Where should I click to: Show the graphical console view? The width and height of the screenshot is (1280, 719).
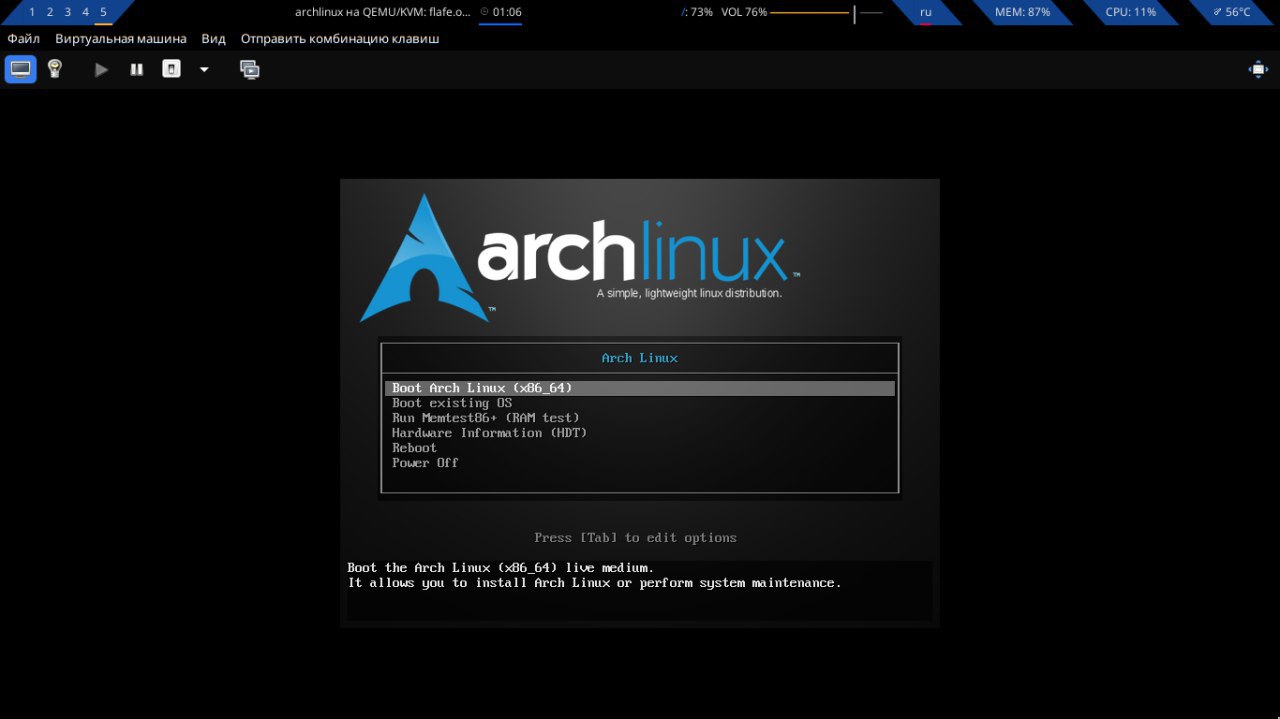pos(21,69)
